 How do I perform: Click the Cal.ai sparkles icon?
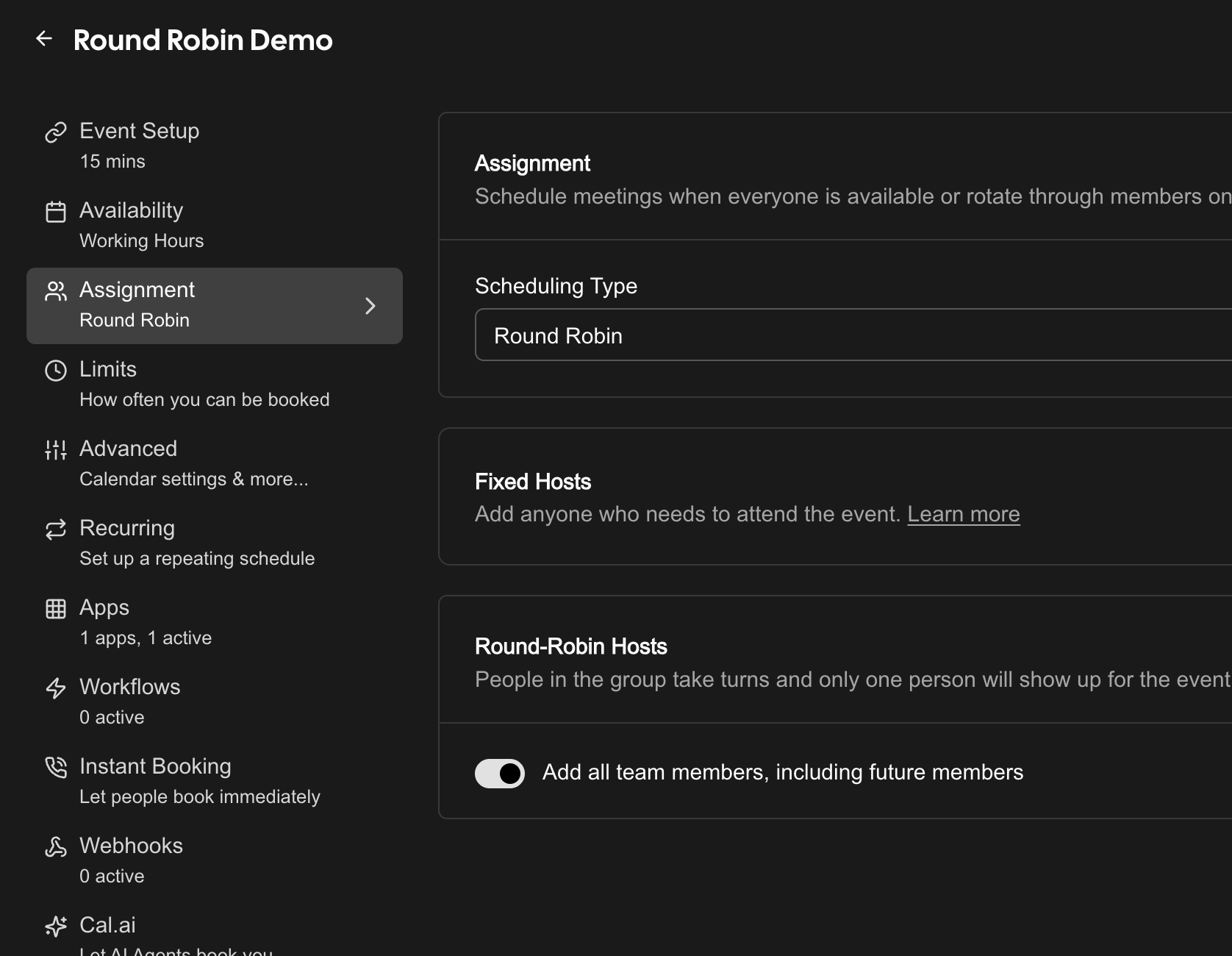(56, 927)
